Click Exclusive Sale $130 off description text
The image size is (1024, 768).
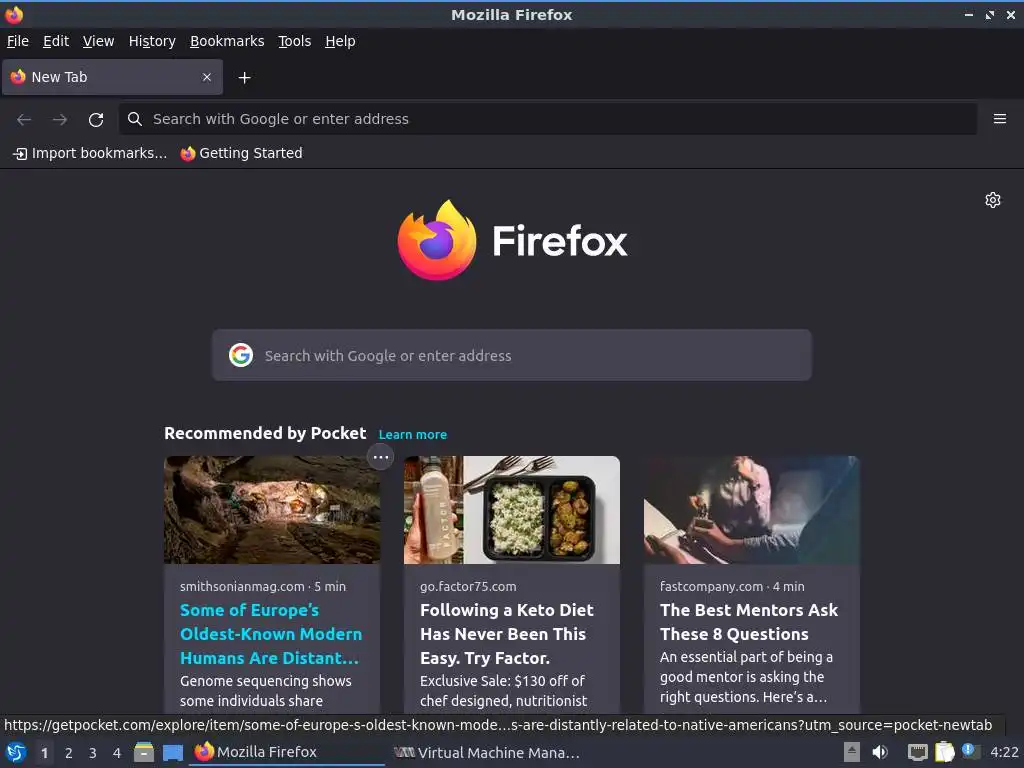pos(504,691)
